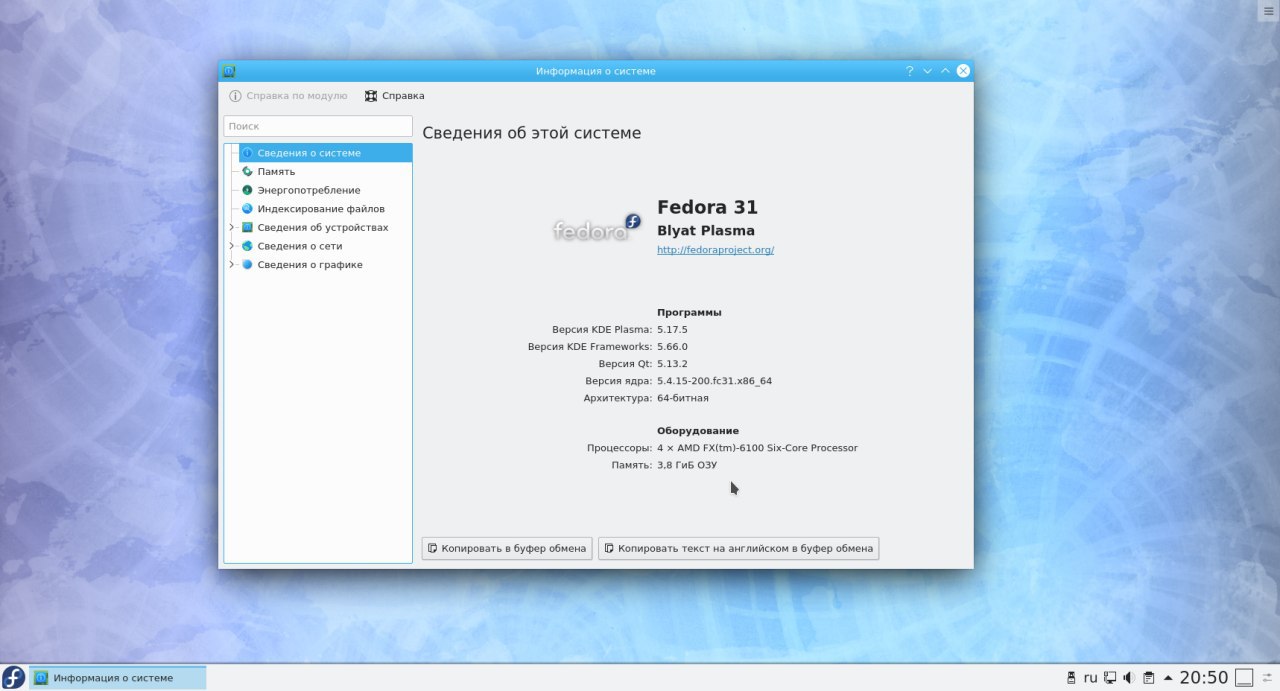Click kernel version 5.4.15-200.fc31.x86_64
Viewport: 1280px width, 691px height.
point(714,381)
